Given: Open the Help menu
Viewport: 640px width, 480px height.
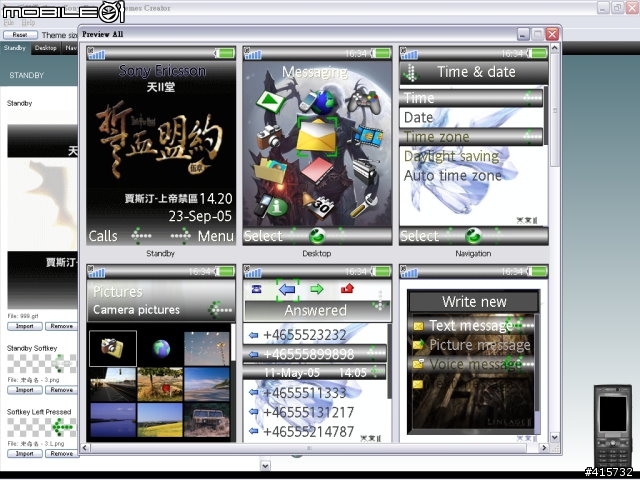Looking at the screenshot, I should (28, 23).
